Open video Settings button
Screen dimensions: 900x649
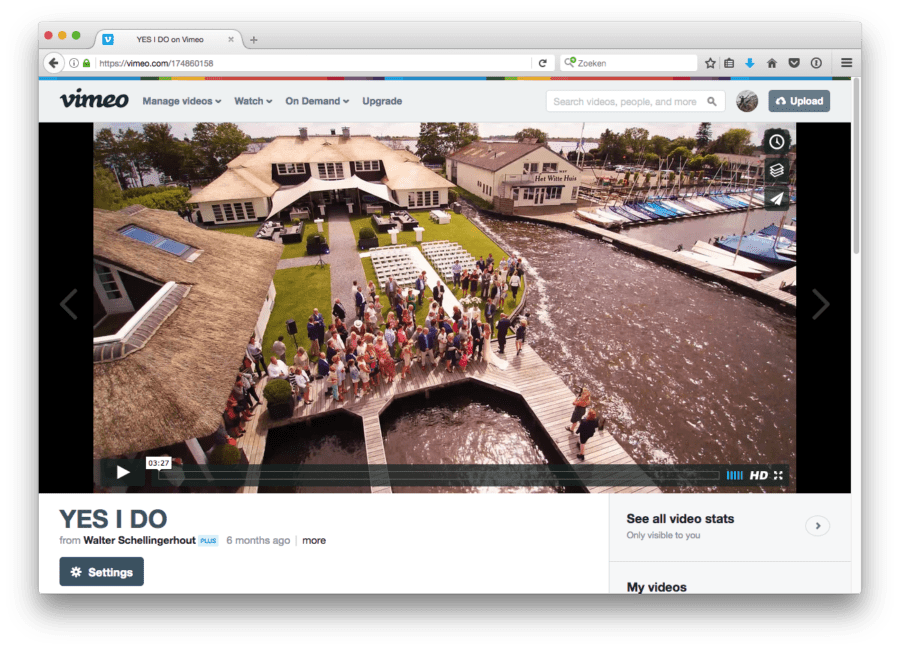click(102, 572)
